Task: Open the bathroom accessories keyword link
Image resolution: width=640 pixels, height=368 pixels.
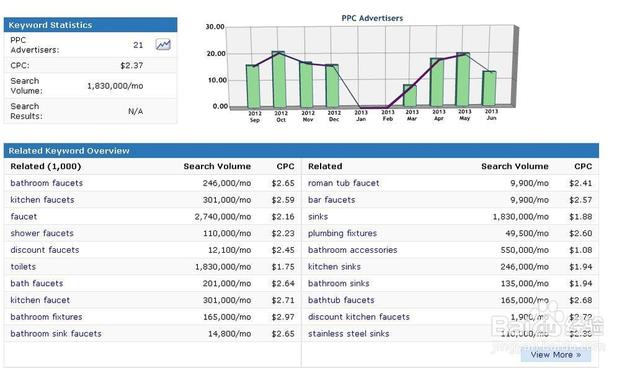Action: (353, 250)
